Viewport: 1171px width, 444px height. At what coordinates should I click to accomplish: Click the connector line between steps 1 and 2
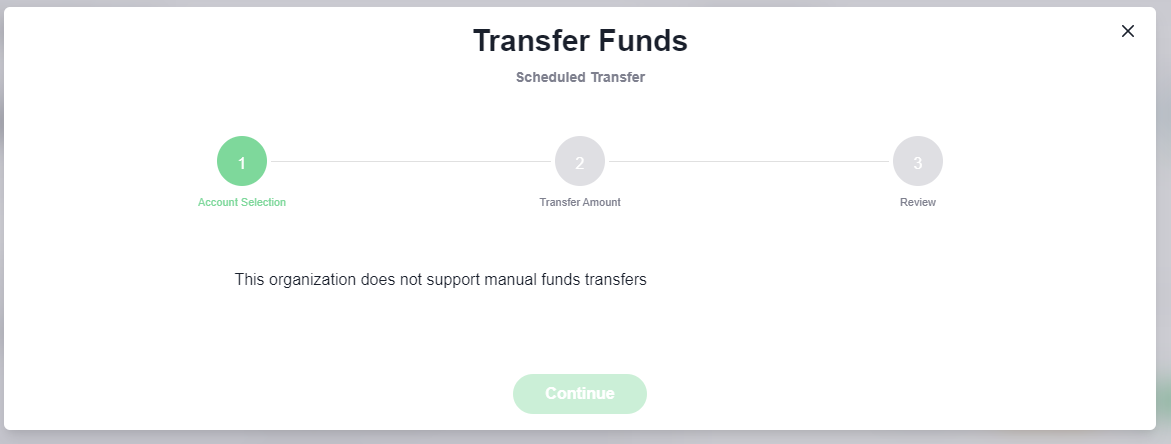coord(411,161)
